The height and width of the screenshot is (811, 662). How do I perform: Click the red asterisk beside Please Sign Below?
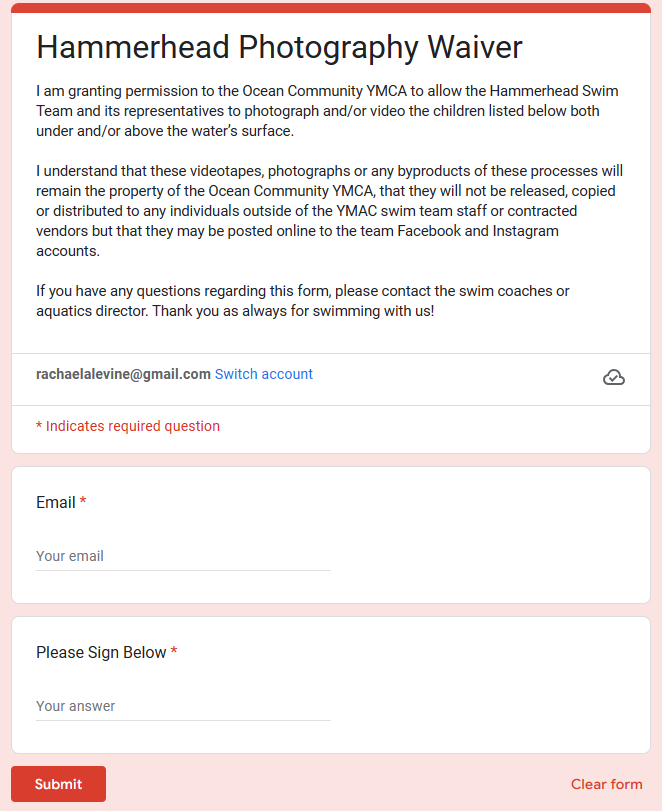pos(174,652)
